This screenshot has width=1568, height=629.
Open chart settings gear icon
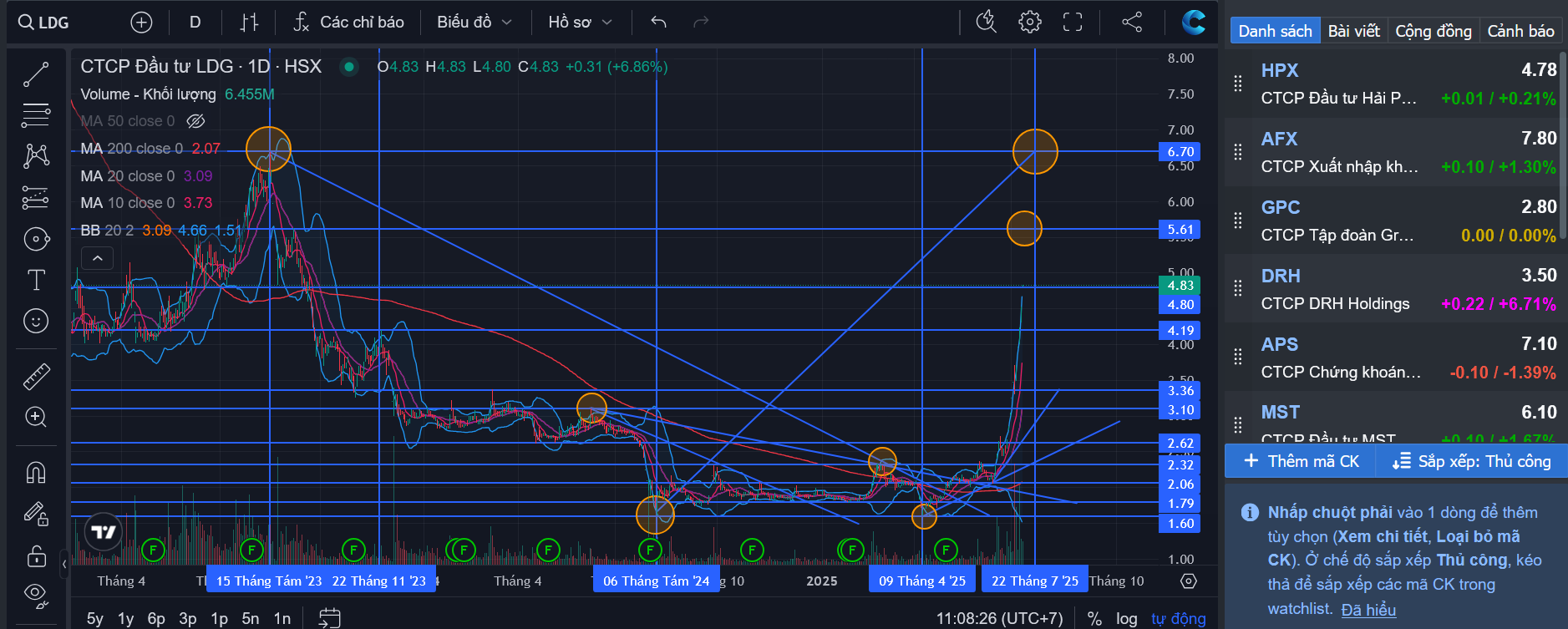point(1030,23)
